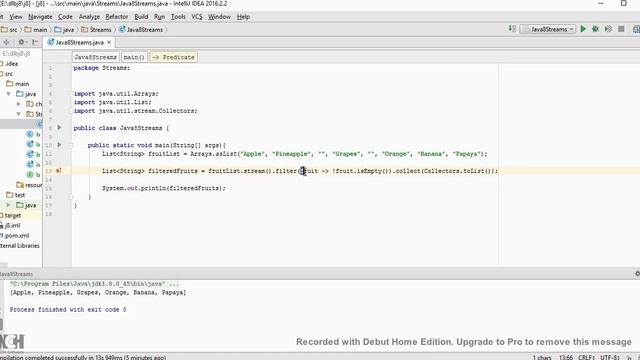Open the Run menu
The height and width of the screenshot is (360, 640).
160,17
